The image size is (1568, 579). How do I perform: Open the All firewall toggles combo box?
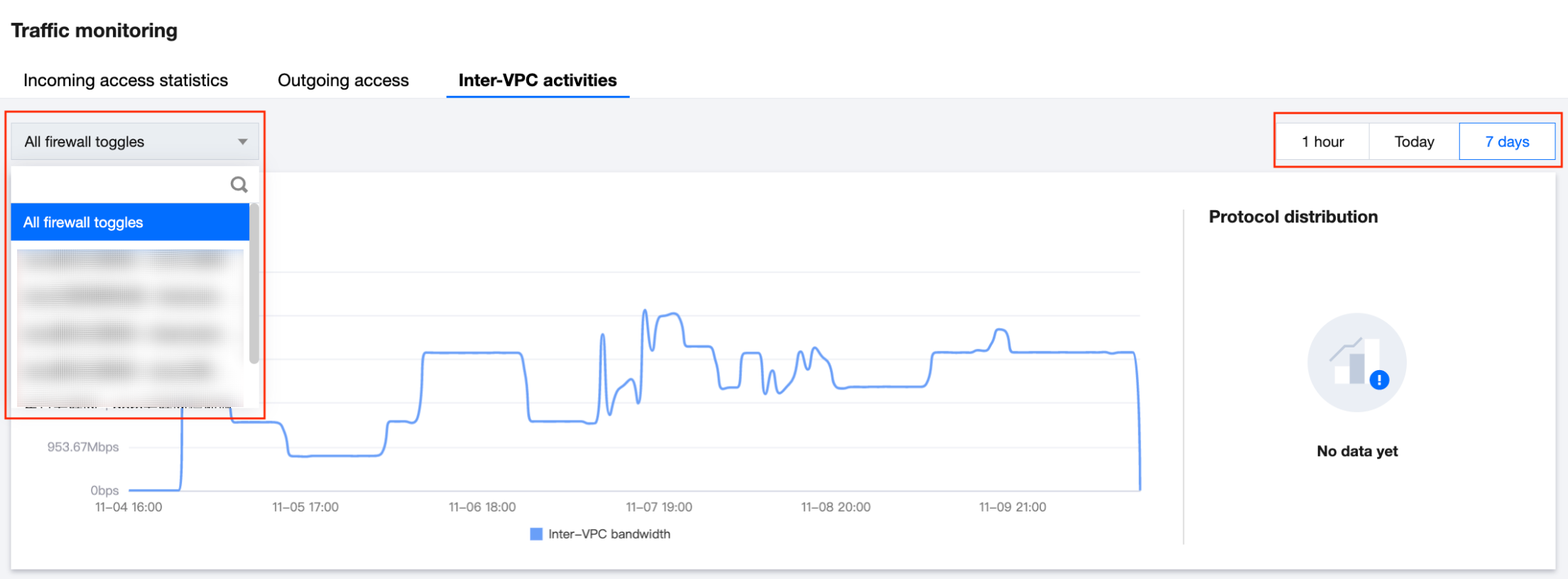[x=134, y=142]
